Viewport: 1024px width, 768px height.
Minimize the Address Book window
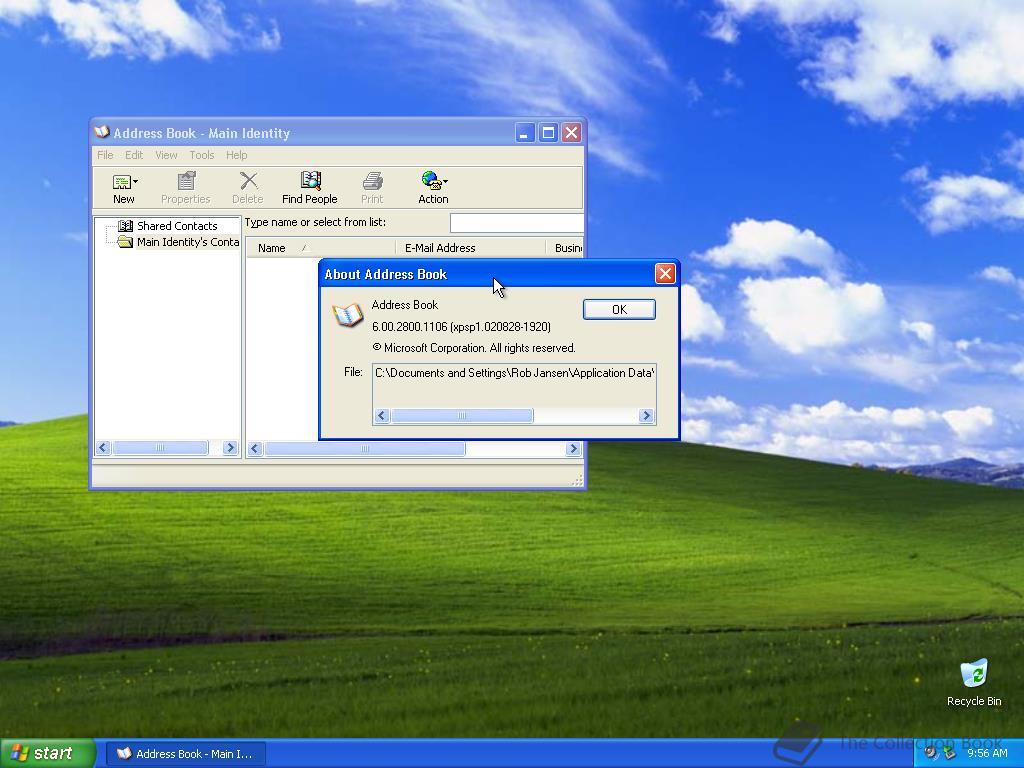[525, 133]
